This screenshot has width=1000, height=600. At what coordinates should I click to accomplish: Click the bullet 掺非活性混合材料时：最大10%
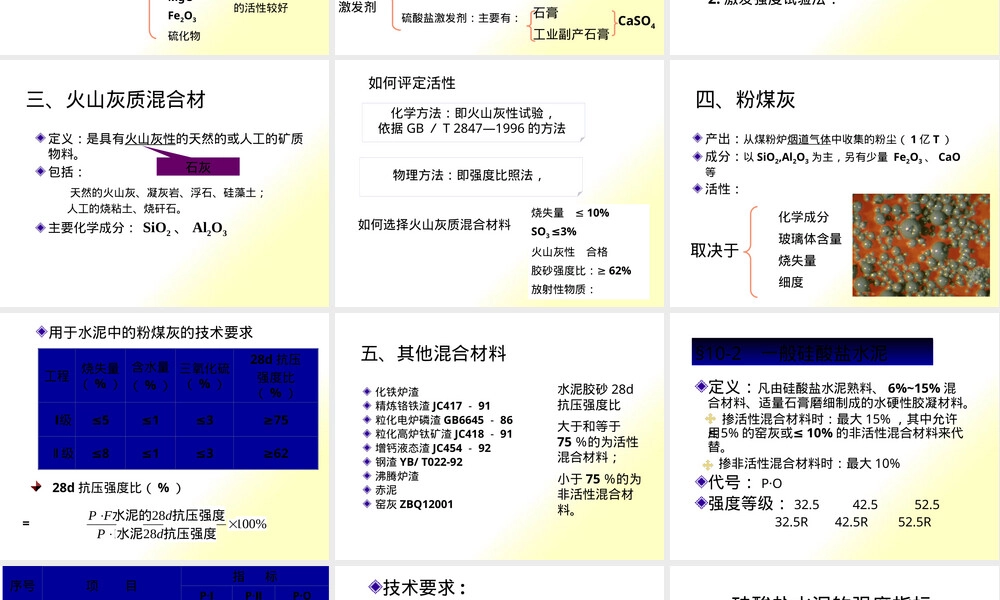[x=802, y=464]
